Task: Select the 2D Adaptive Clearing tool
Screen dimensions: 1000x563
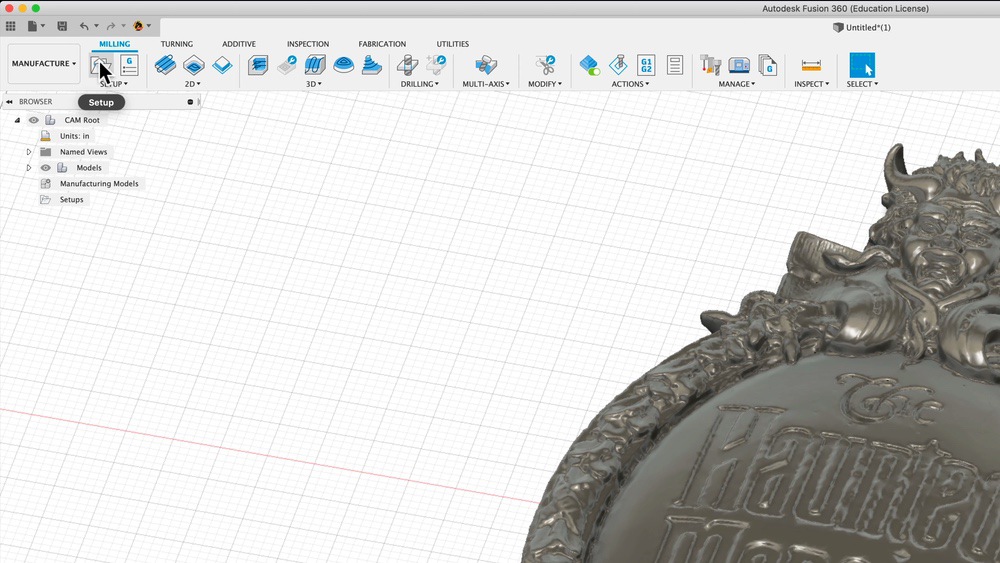Action: 166,65
